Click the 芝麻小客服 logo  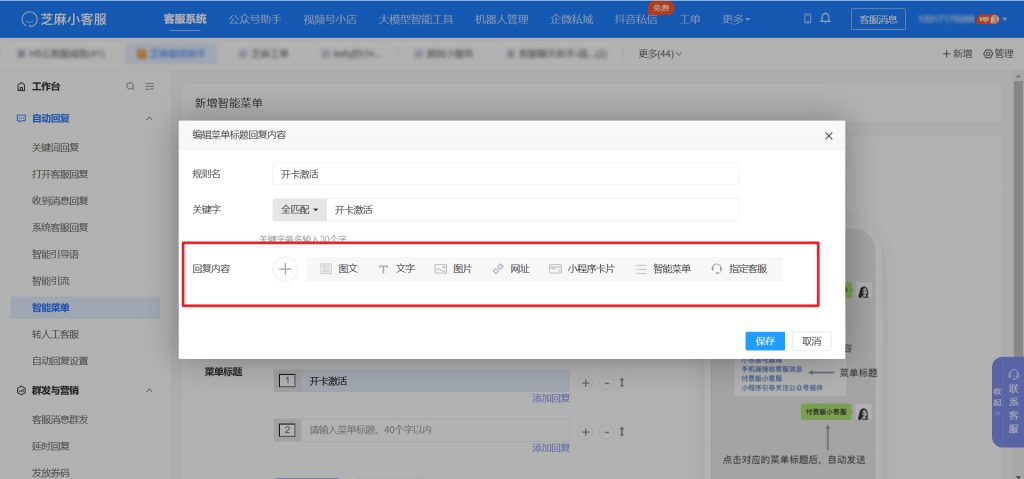pos(64,19)
